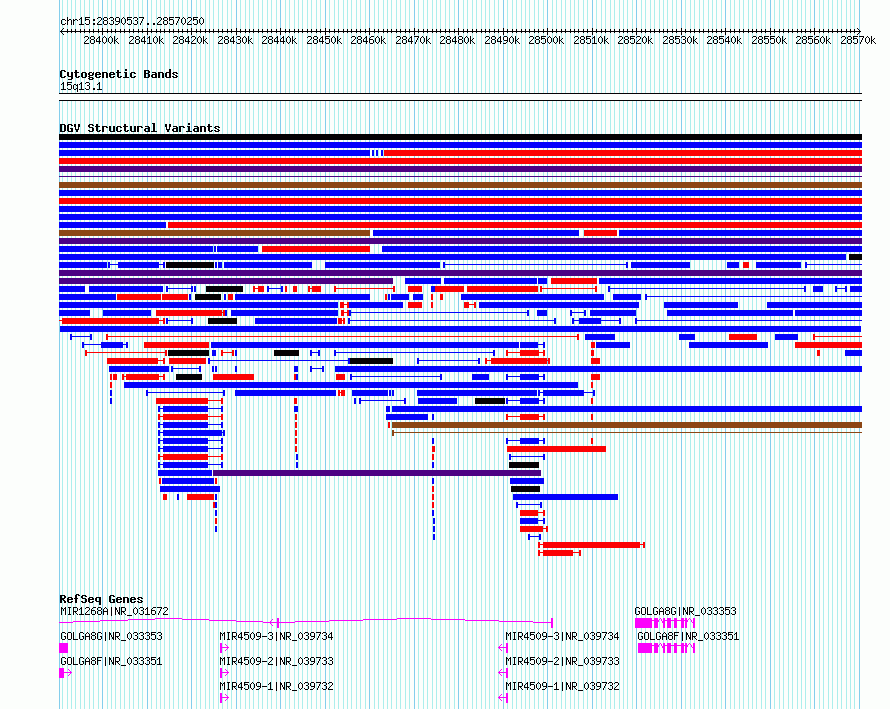The image size is (890, 709).
Task: Click the MIR1268A magenta gene span line
Action: 306,622
